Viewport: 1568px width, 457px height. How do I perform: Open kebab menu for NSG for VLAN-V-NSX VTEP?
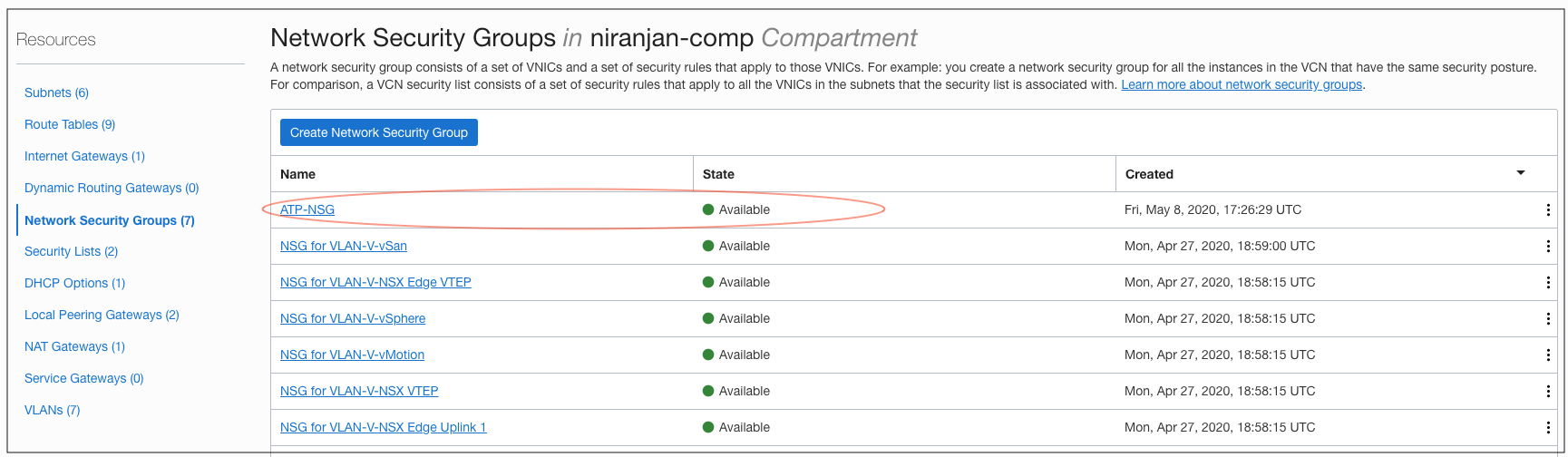pyautogui.click(x=1547, y=391)
